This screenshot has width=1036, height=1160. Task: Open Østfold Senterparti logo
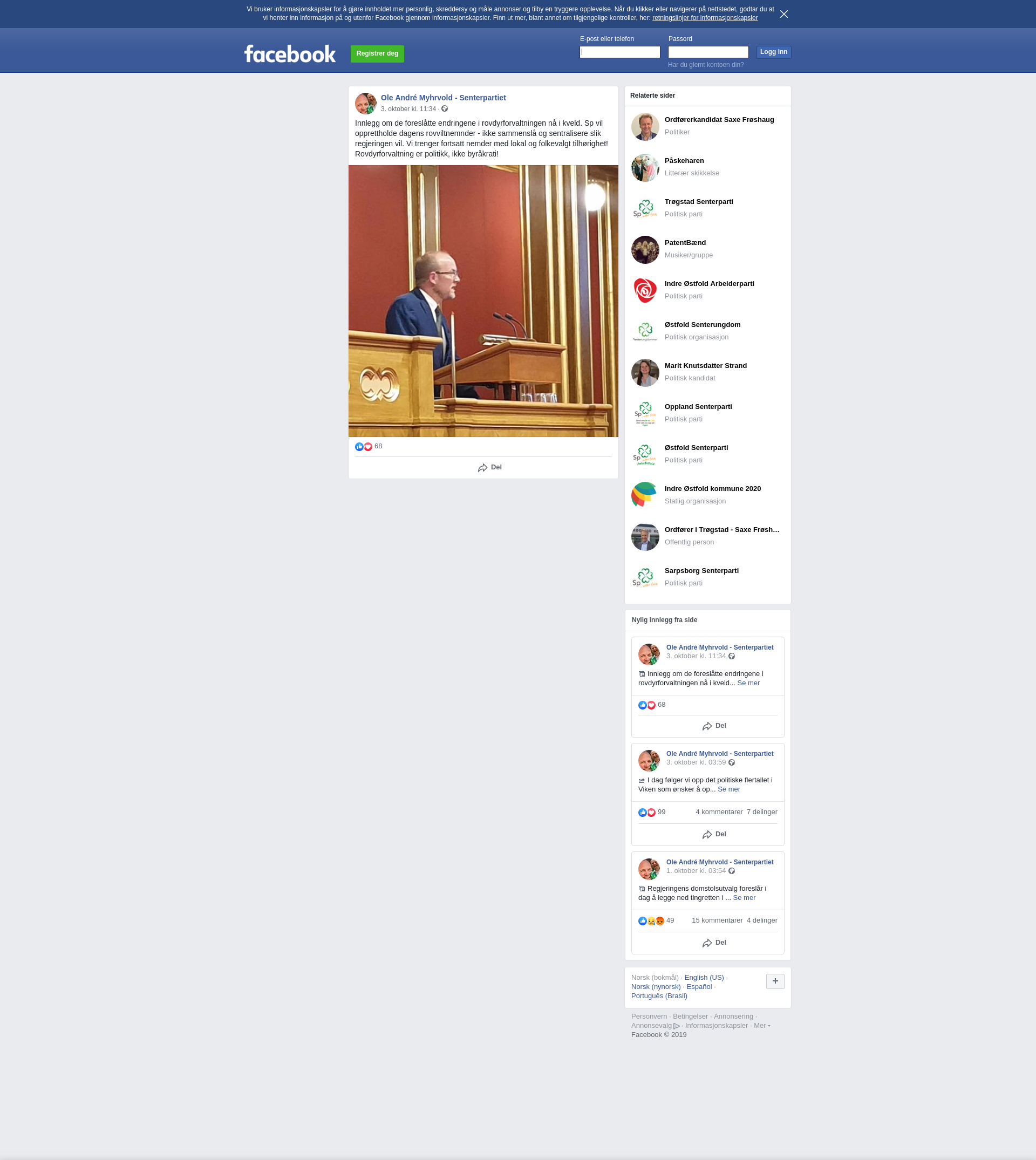(x=645, y=455)
